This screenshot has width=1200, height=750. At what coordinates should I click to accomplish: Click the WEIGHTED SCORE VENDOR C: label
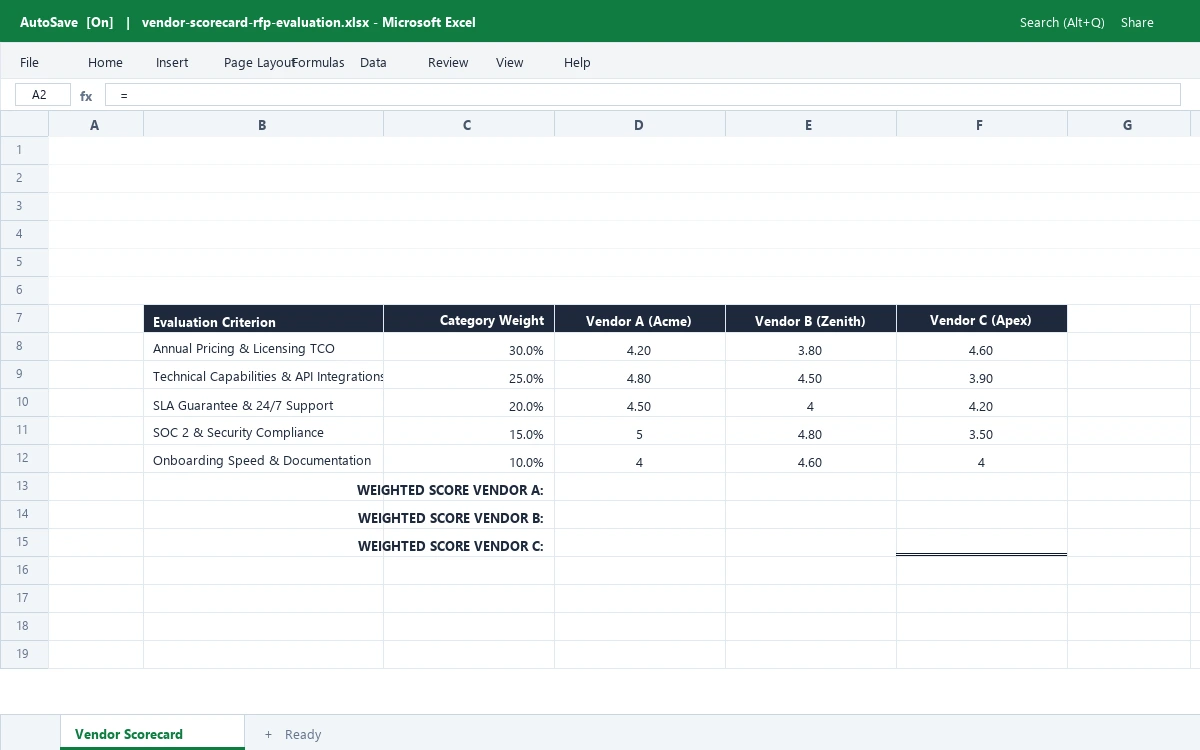(x=450, y=546)
